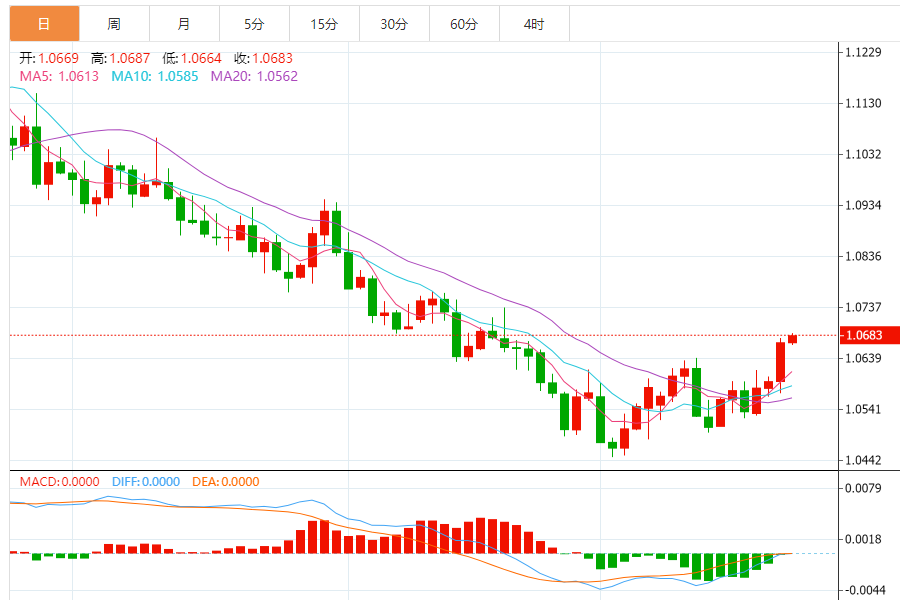
Task: Click the 1.1032 price axis label
Action: tap(863, 154)
